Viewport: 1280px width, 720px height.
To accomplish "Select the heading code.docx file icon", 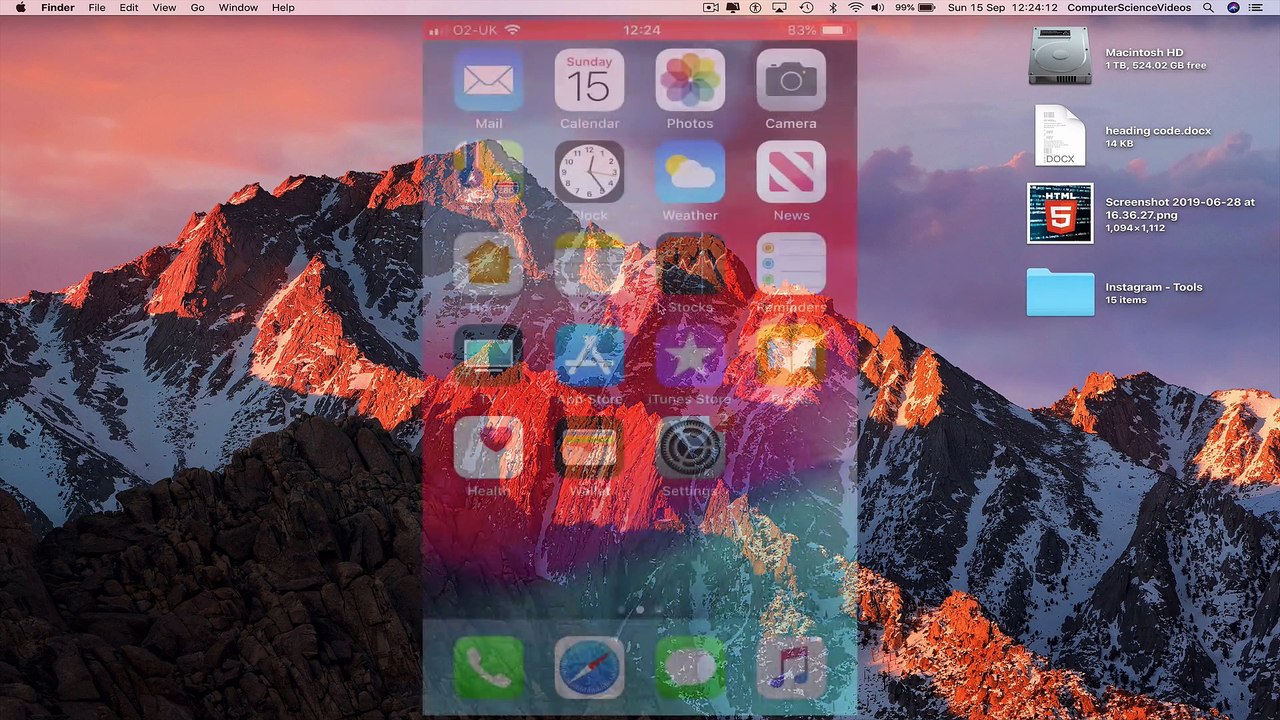I will pyautogui.click(x=1060, y=135).
